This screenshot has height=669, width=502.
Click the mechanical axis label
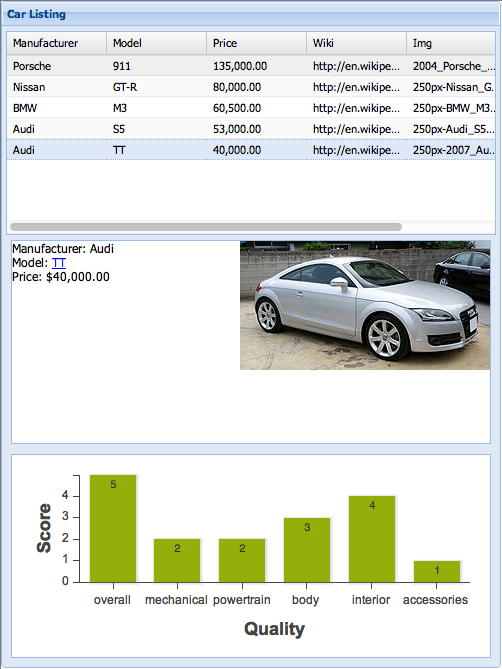176,600
